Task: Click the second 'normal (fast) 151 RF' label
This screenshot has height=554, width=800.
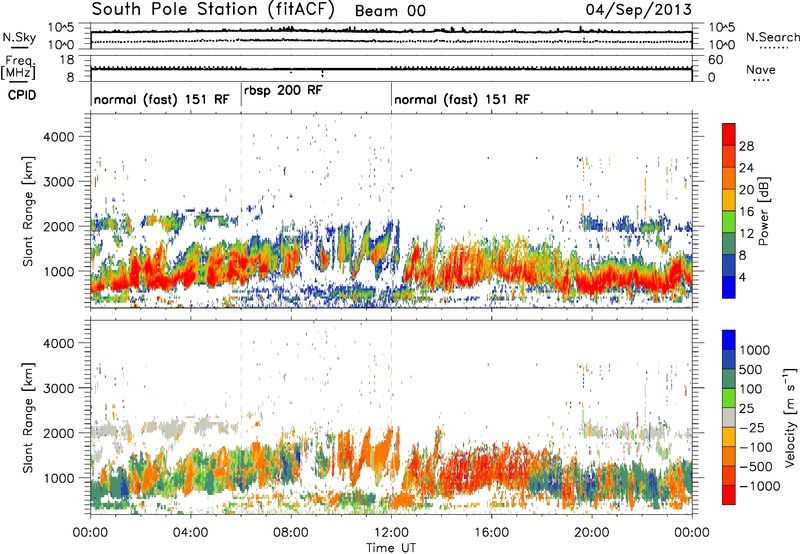Action: (462, 99)
